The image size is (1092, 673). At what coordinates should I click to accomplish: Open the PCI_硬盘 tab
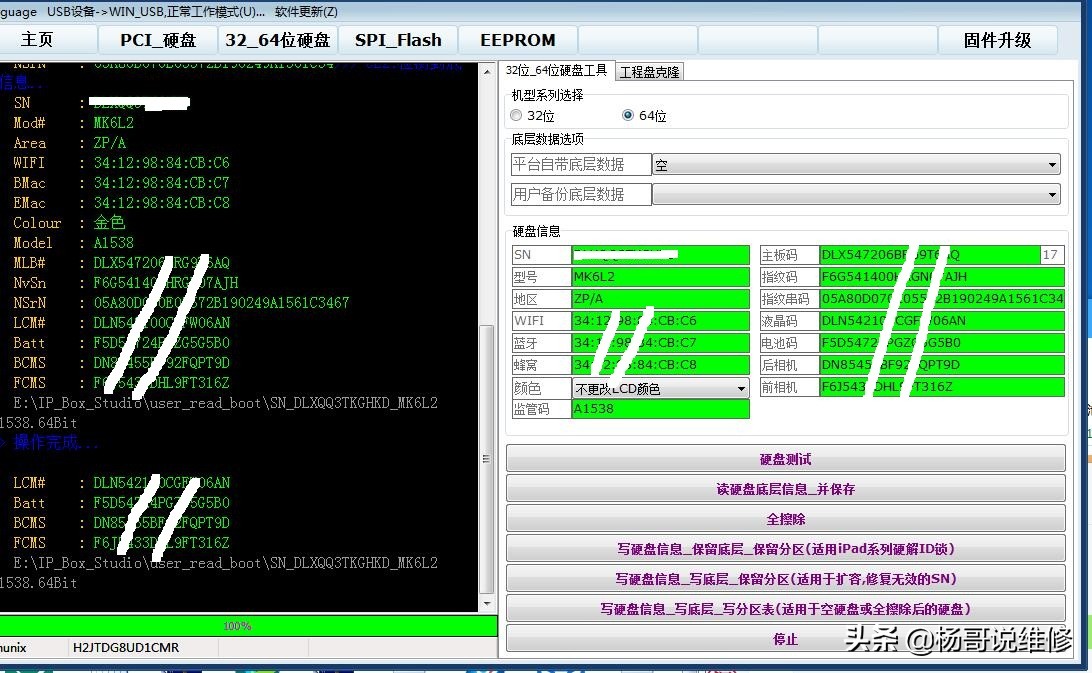[157, 39]
